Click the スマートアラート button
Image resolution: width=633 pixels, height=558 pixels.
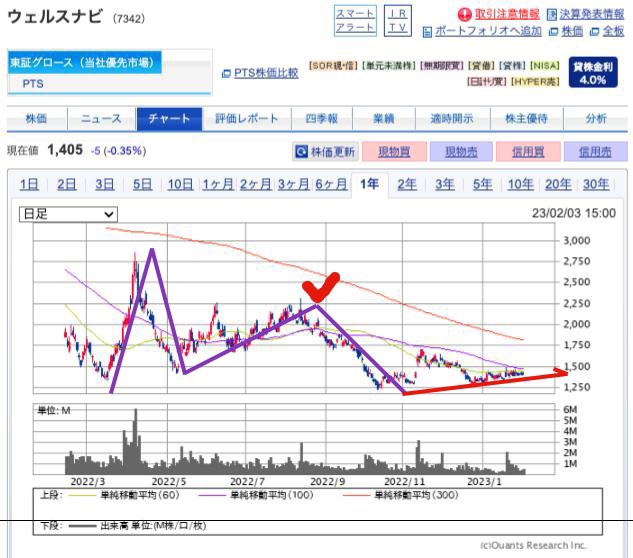click(x=355, y=21)
